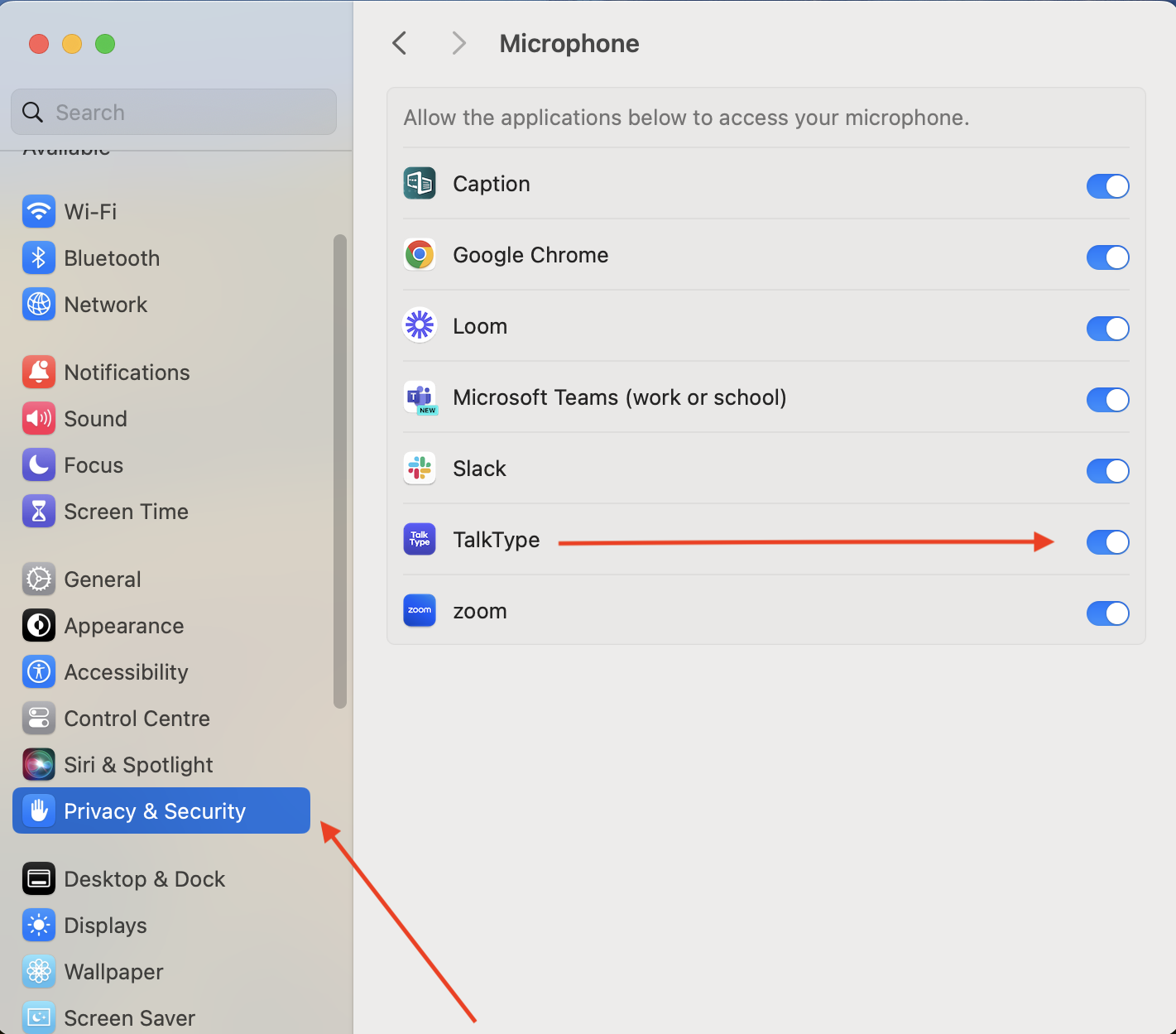Click the 'TalkType' label
Image resolution: width=1176 pixels, height=1034 pixels.
click(497, 540)
